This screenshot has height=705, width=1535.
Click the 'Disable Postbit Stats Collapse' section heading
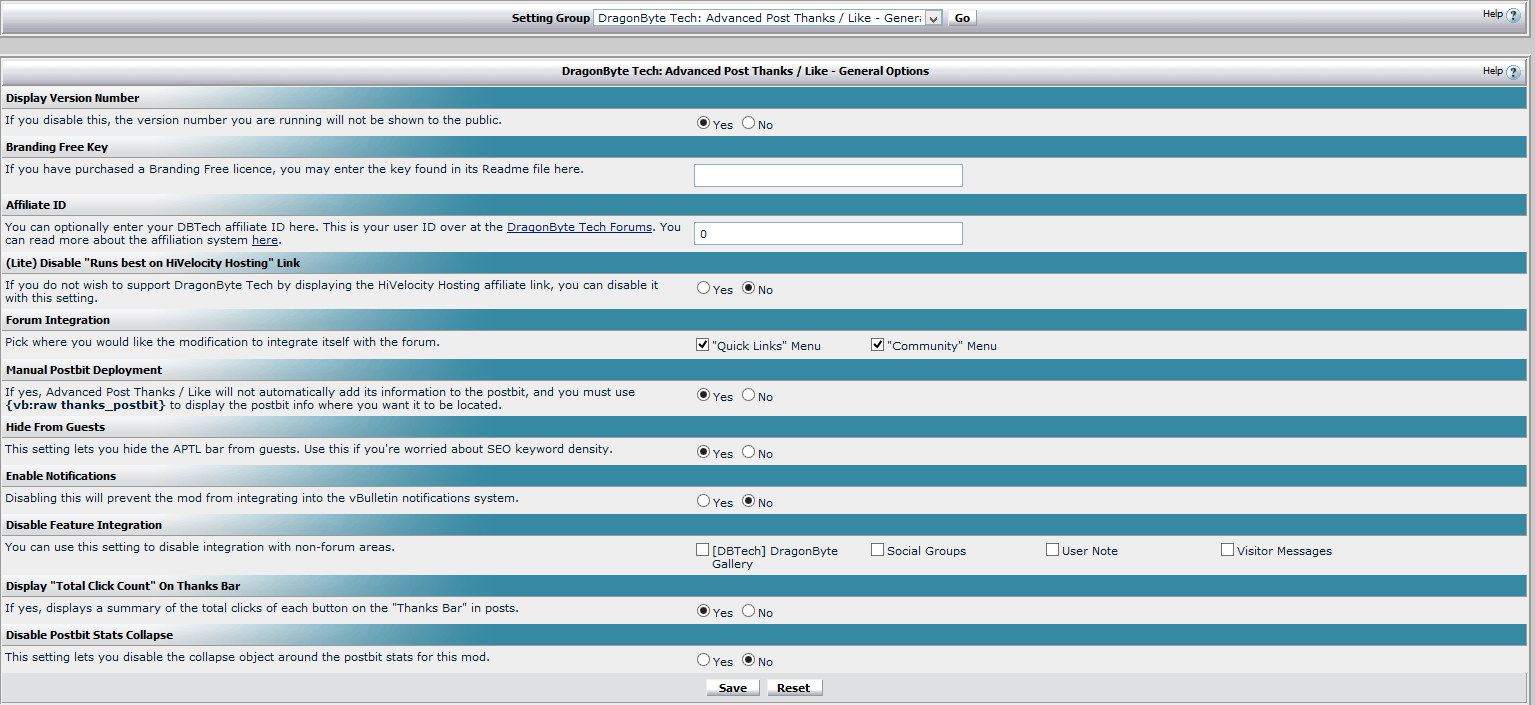point(89,635)
